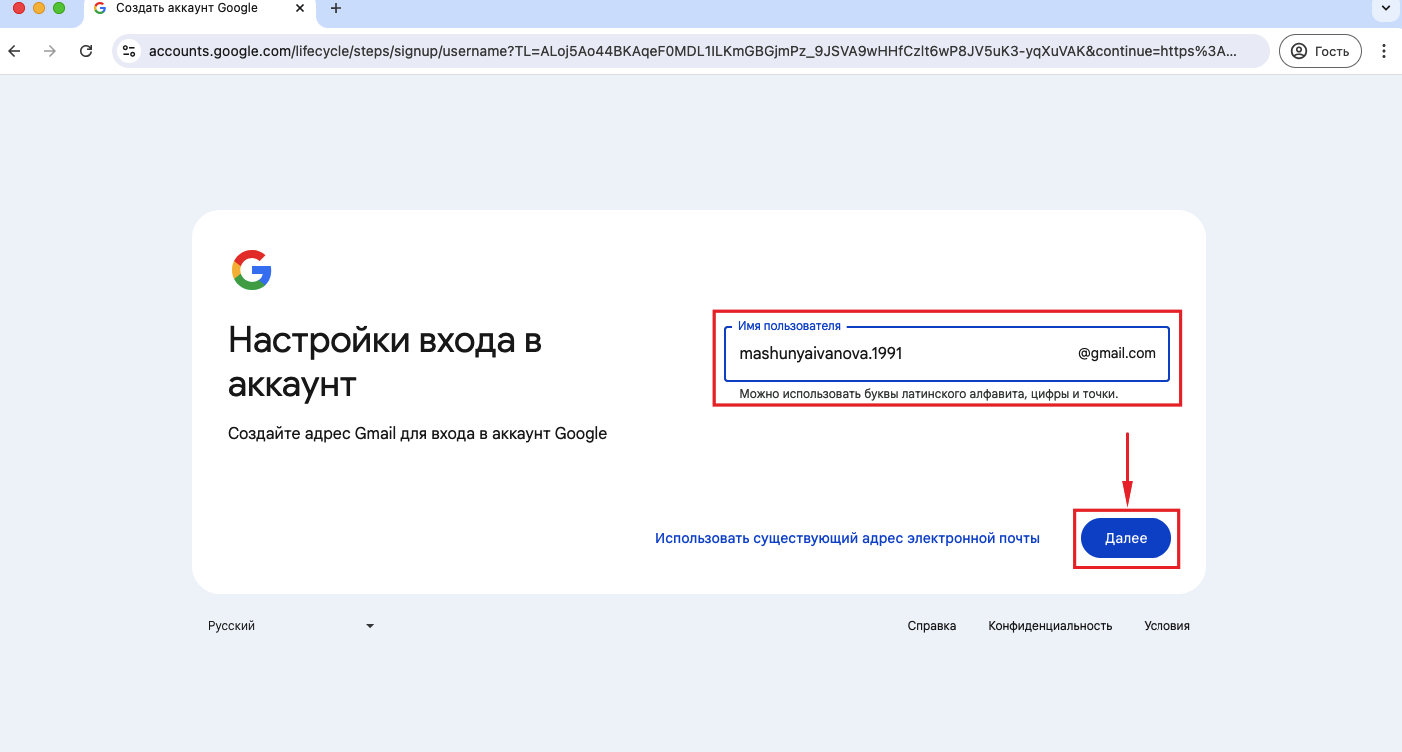Click the @gmail.com suffix text

(x=1117, y=353)
